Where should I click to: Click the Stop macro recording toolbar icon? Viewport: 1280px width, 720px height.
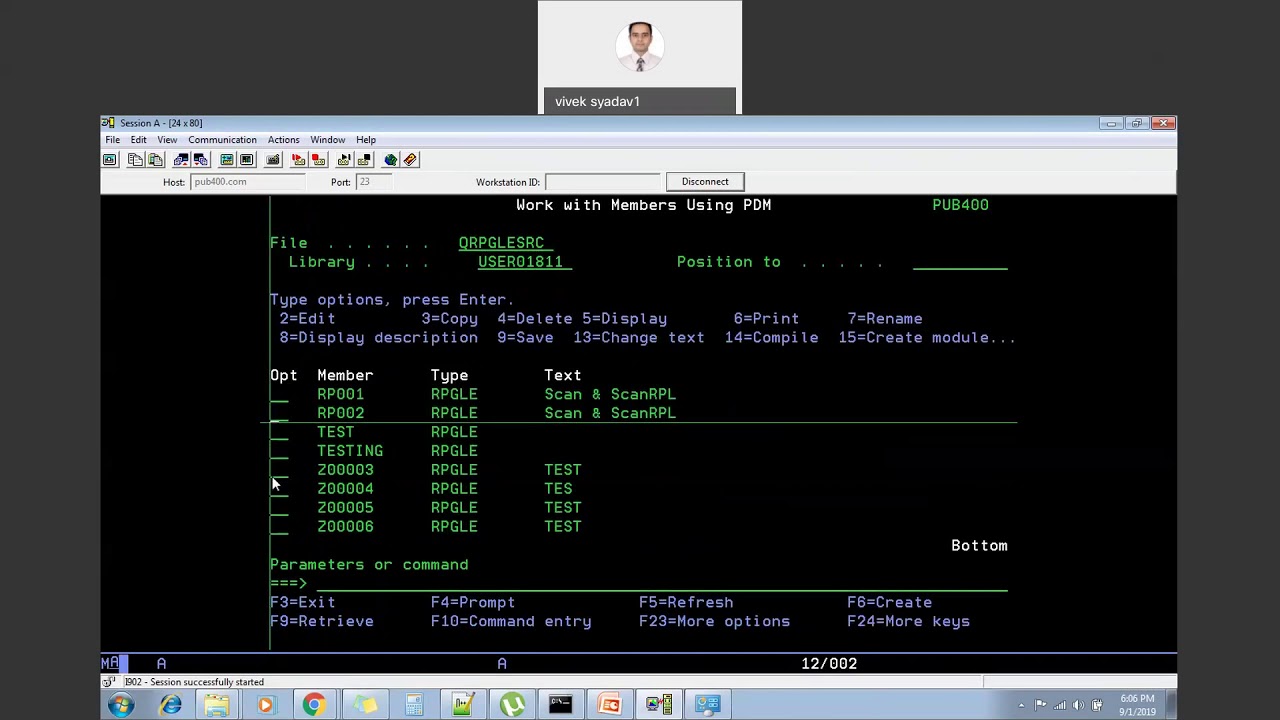(318, 160)
